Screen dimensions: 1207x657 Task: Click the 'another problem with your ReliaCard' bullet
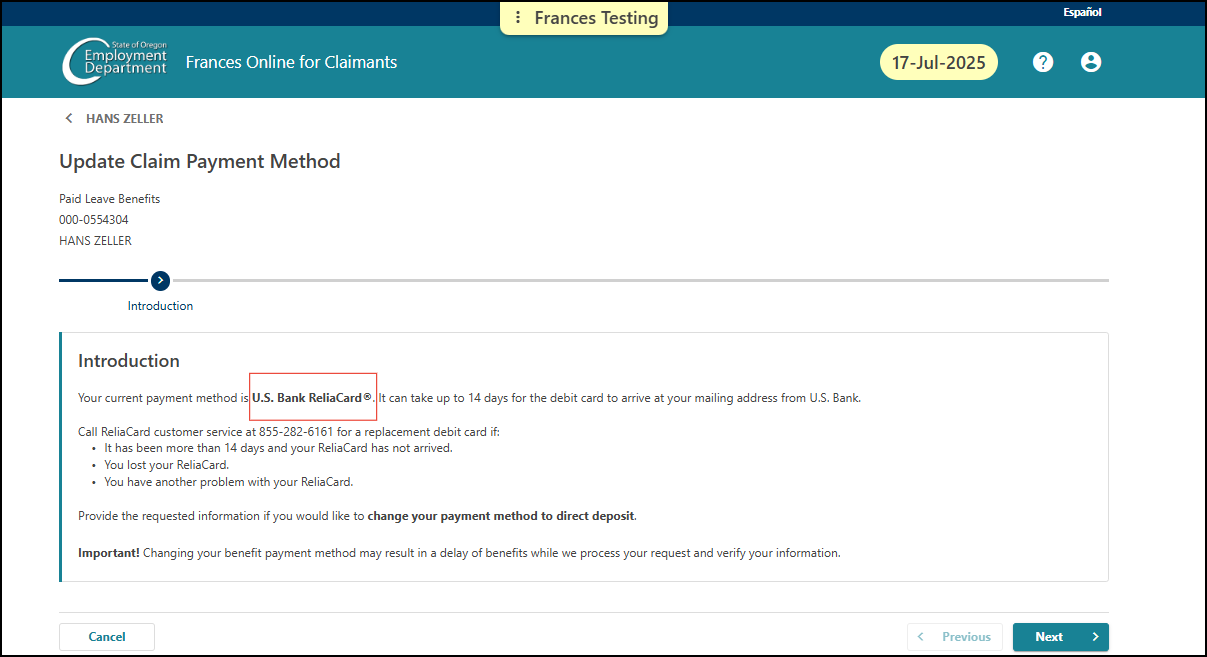point(229,482)
